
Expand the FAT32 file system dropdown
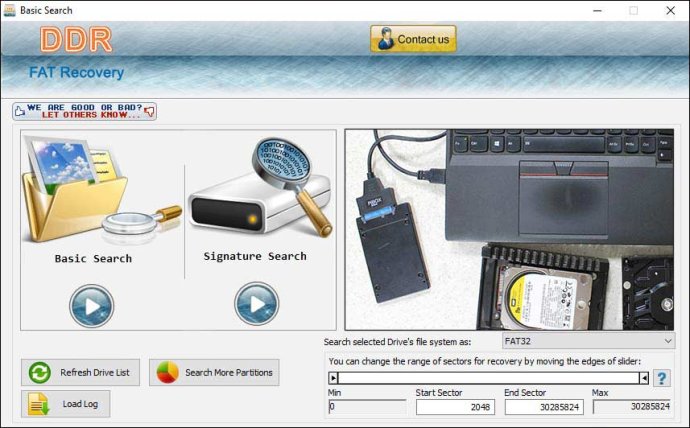[588, 341]
